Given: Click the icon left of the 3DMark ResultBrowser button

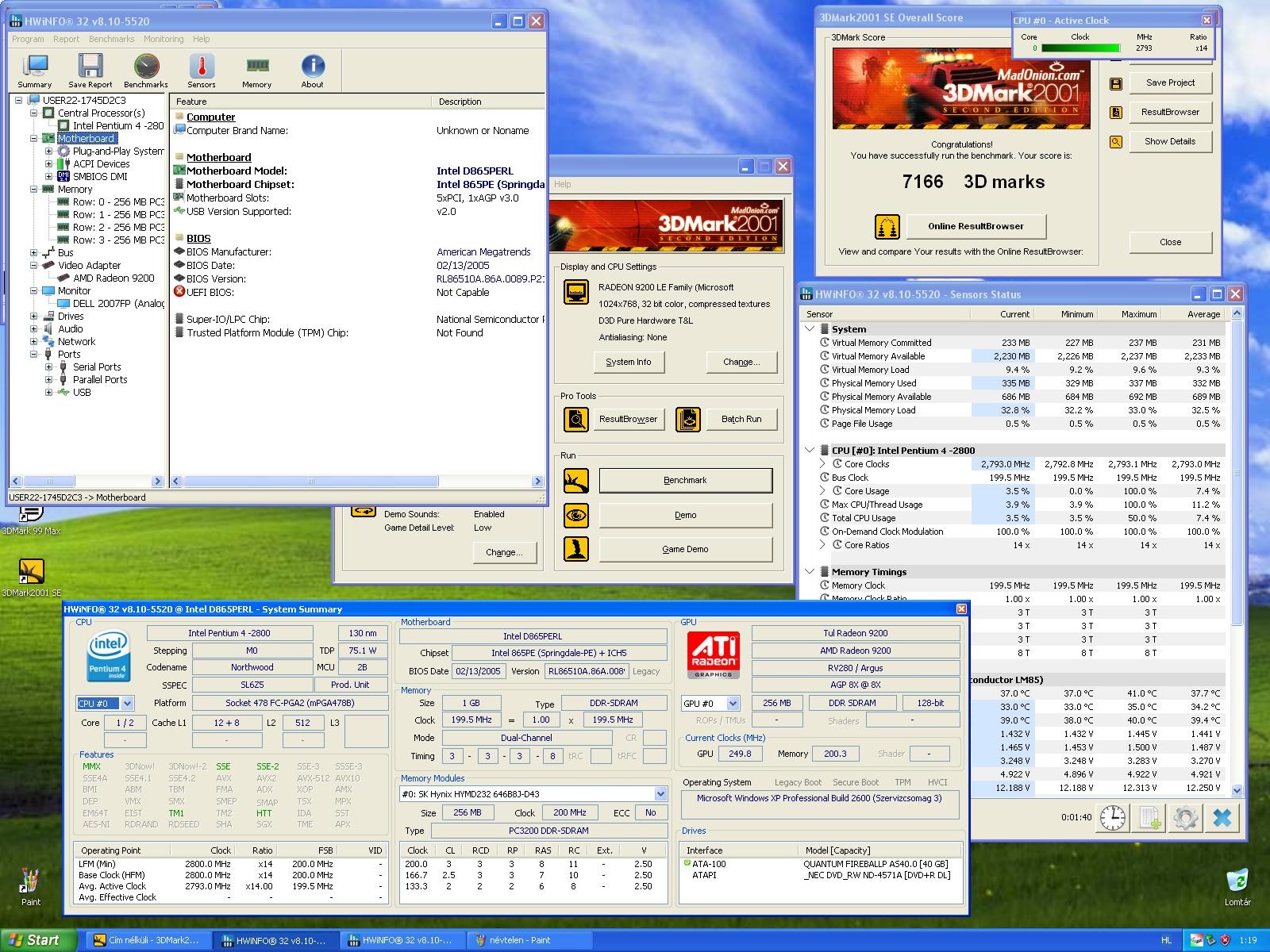Looking at the screenshot, I should point(576,419).
